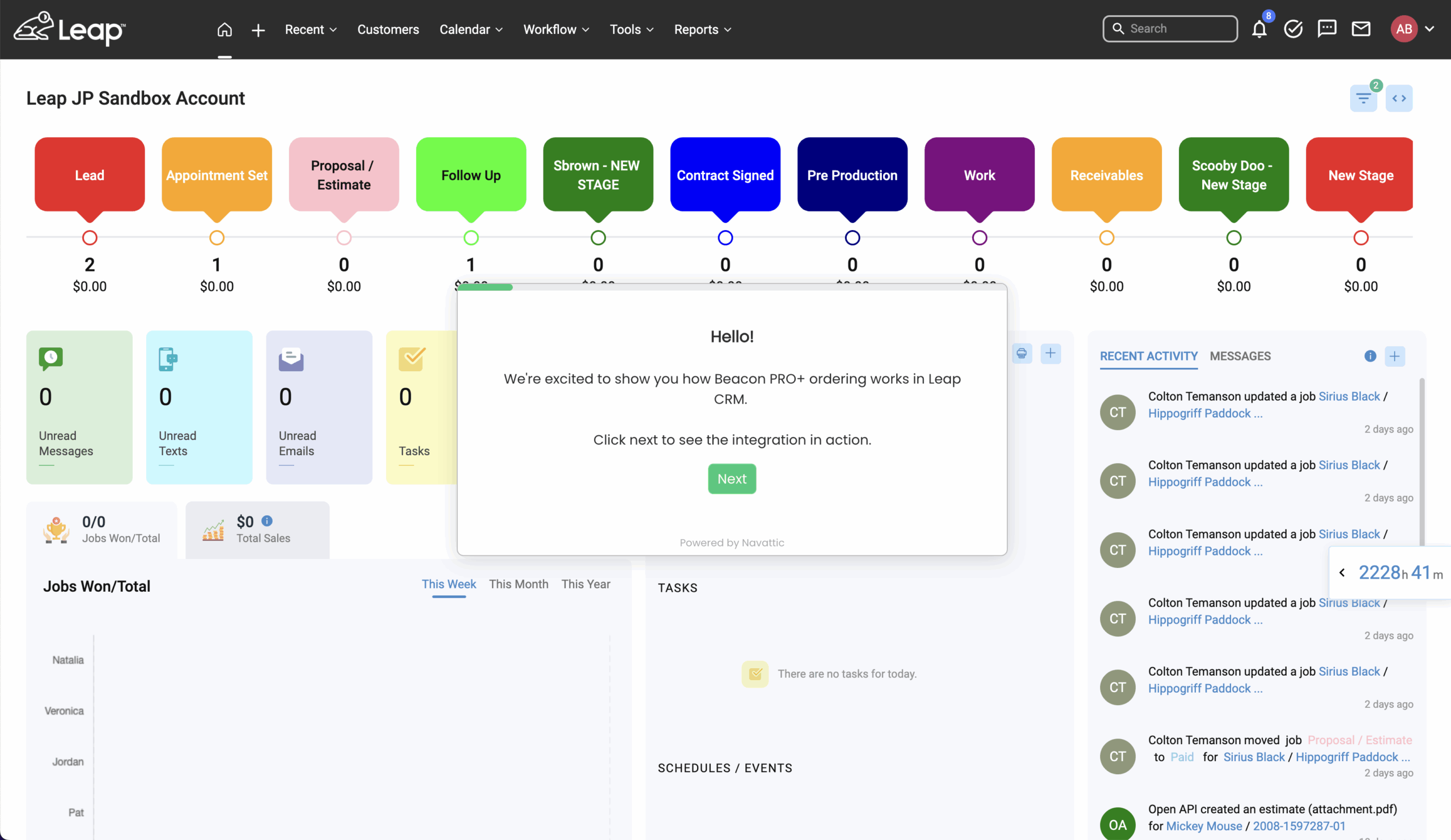Open the purple Work stage card

(979, 175)
